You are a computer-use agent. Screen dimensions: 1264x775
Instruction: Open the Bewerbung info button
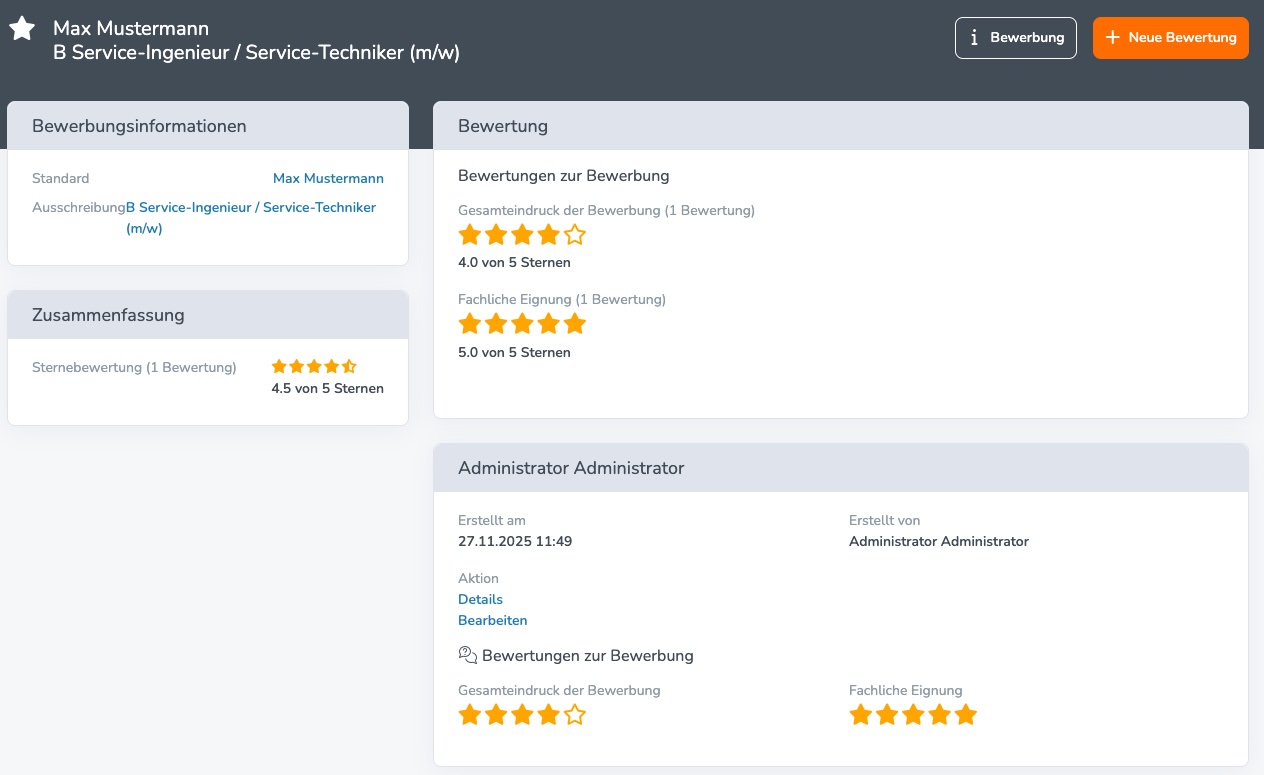[x=1015, y=38]
